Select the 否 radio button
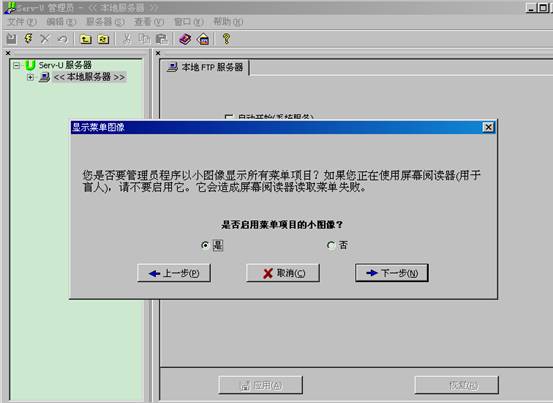 click(x=331, y=245)
